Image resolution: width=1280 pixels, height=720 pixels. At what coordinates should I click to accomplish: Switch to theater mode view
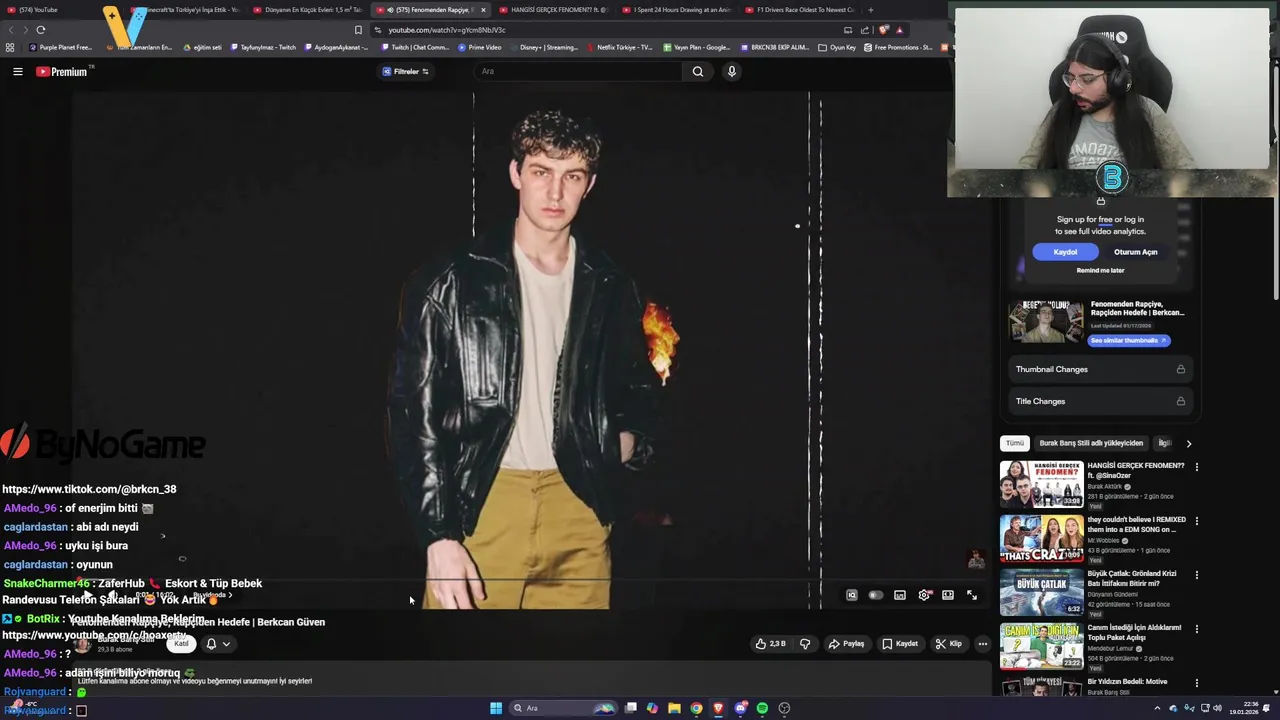[948, 595]
